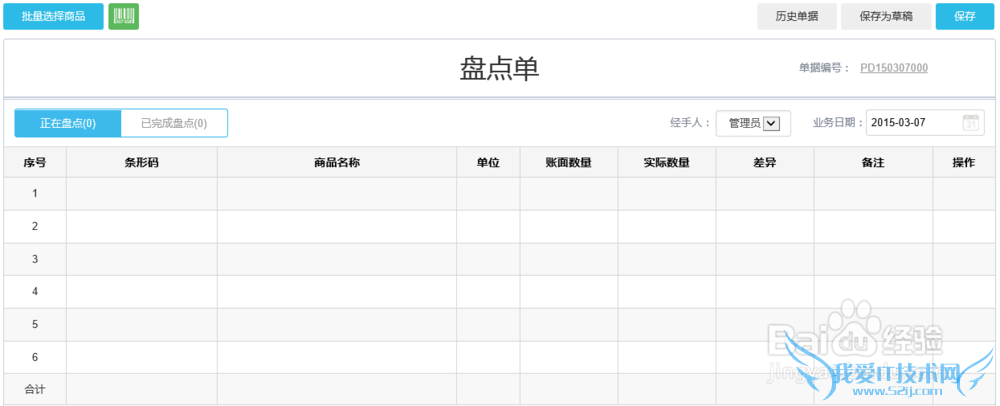Select the 单位 cell in row 5
1000x406 pixels.
click(x=488, y=325)
